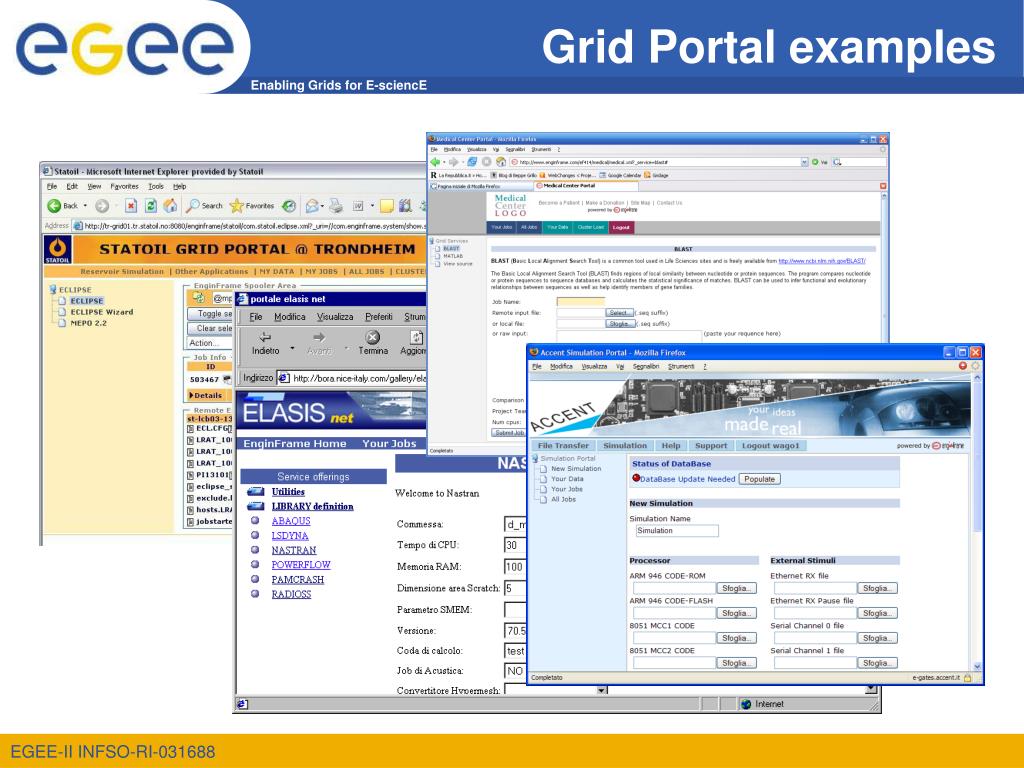
Task: Click the Refresh icon in Statoil IE toolbar
Action: 150,206
